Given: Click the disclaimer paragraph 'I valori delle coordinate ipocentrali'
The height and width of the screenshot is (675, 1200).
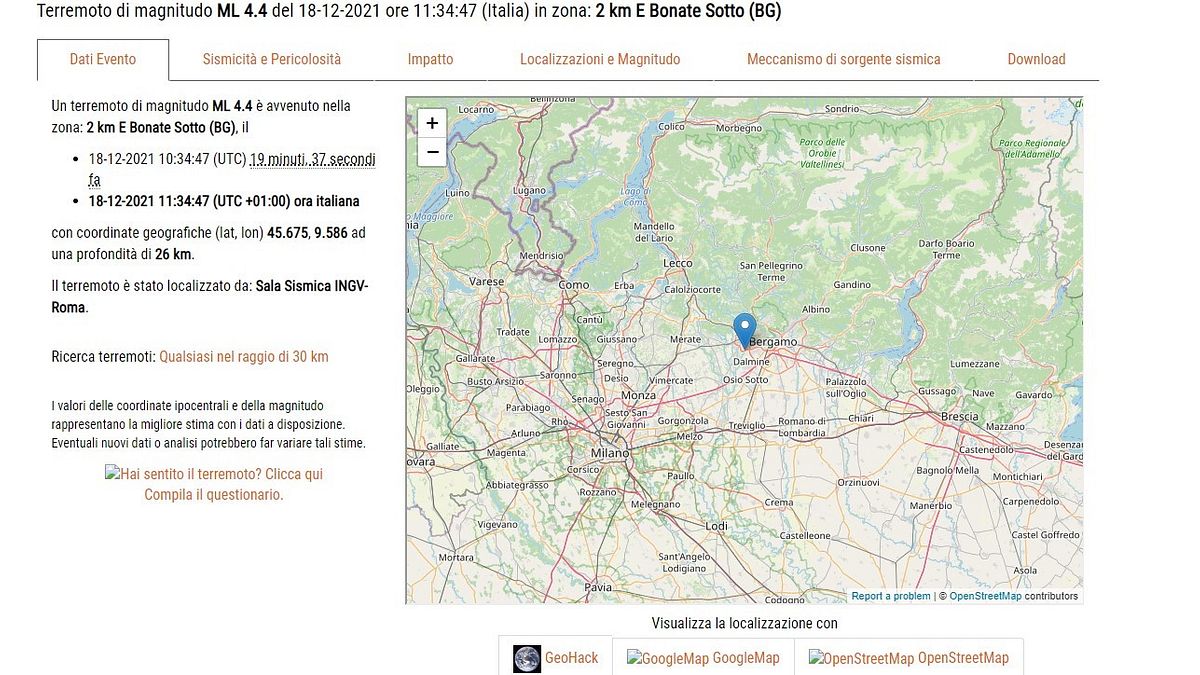Looking at the screenshot, I should pyautogui.click(x=209, y=424).
